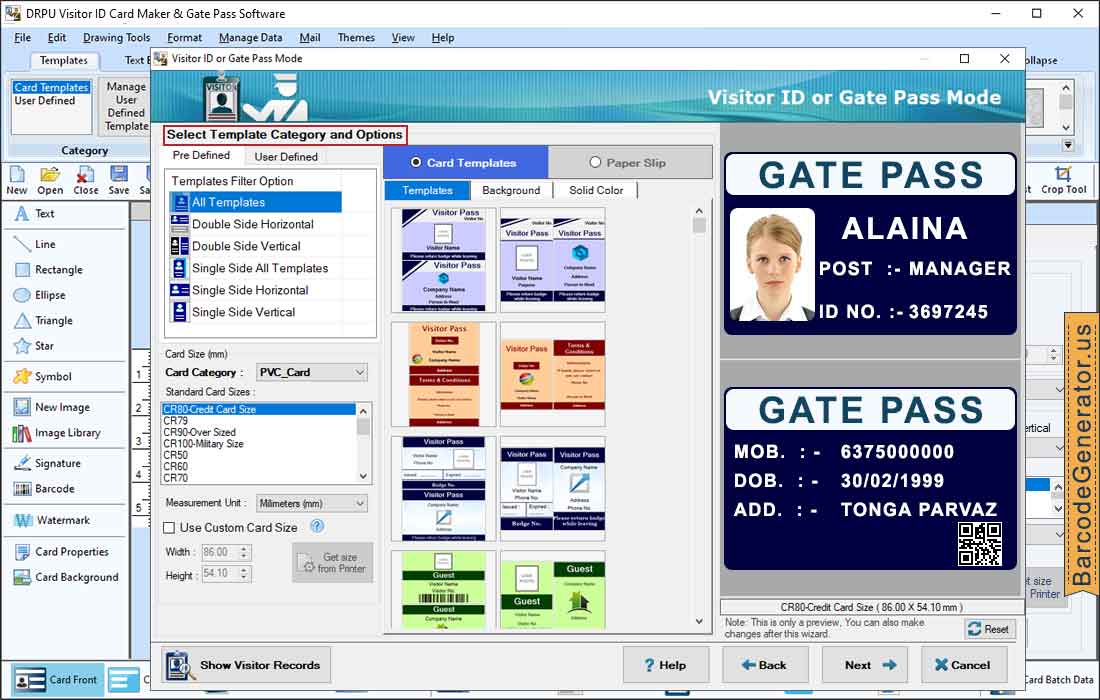Viewport: 1100px width, 700px height.
Task: Click the Save toolbar icon
Action: pos(119,180)
